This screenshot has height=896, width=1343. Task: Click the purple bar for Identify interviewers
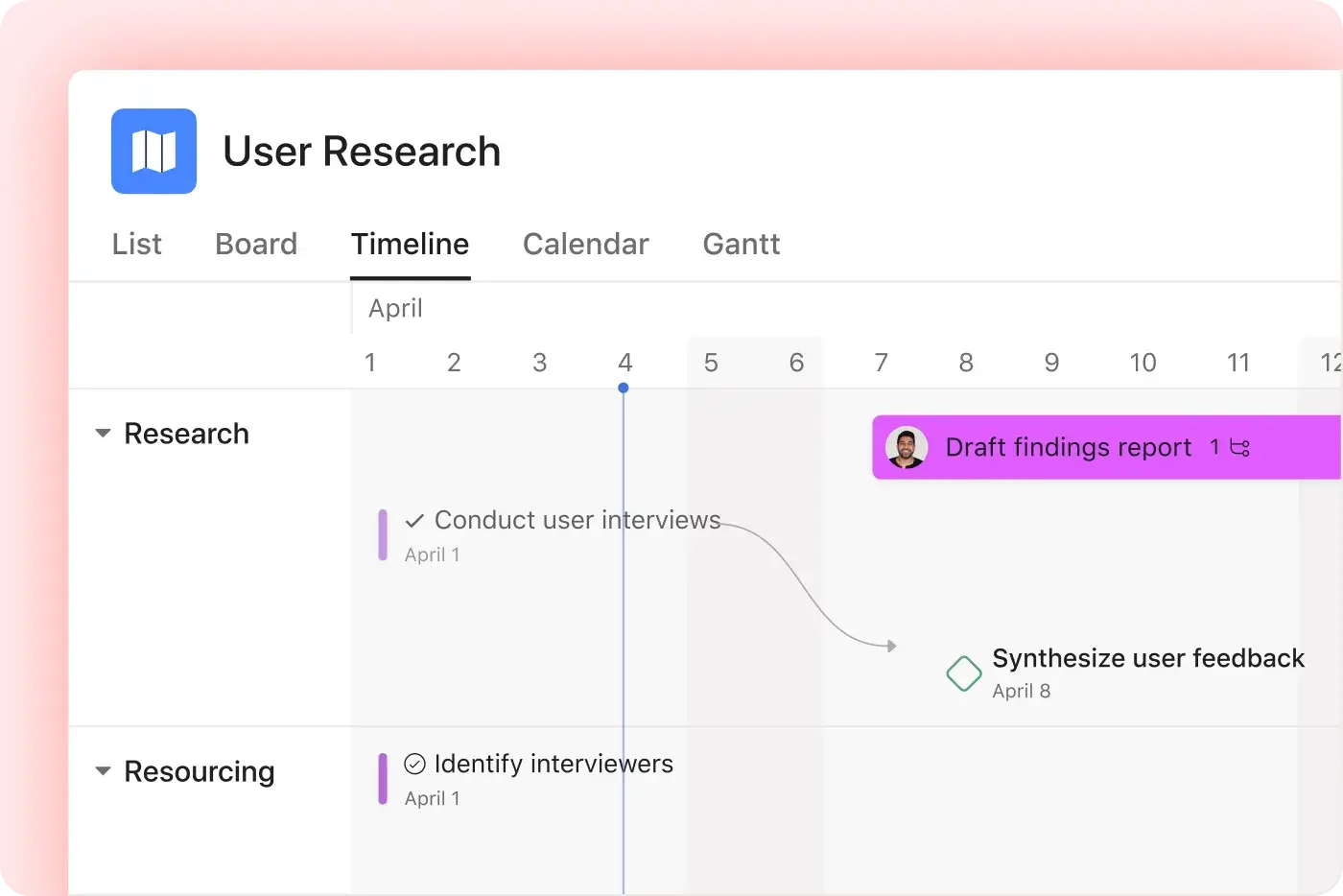pos(383,778)
